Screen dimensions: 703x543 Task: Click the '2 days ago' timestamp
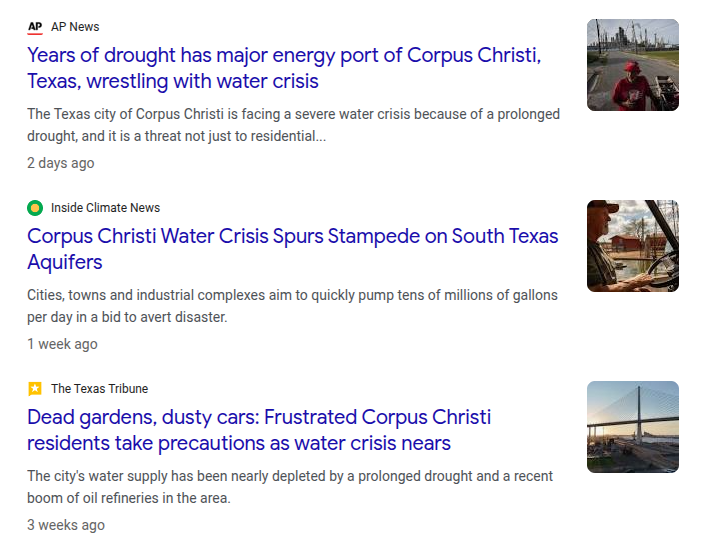61,163
